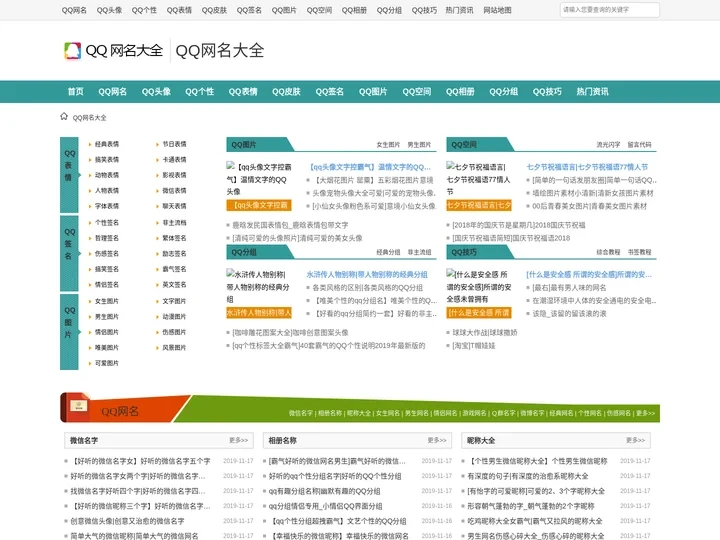The image size is (720, 540).
Task: Select the QQ表情 sidebar tab
Action: [x=69, y=175]
